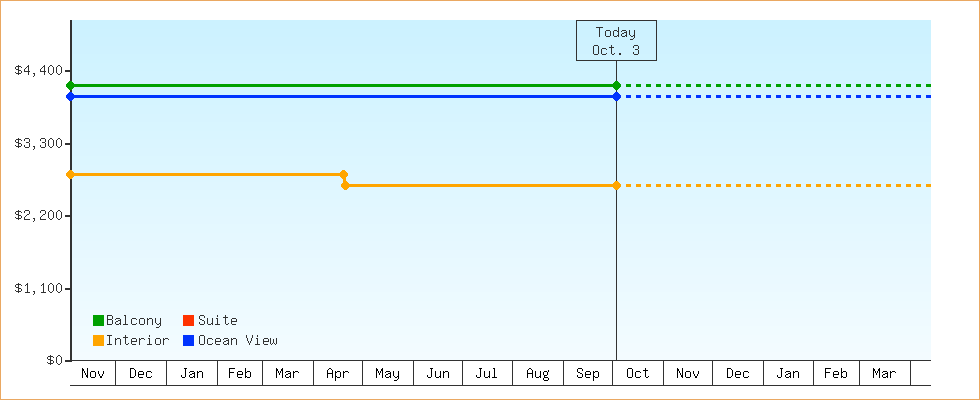This screenshot has width=980, height=400.
Task: Click the $4,400 price axis label
Action: click(39, 70)
